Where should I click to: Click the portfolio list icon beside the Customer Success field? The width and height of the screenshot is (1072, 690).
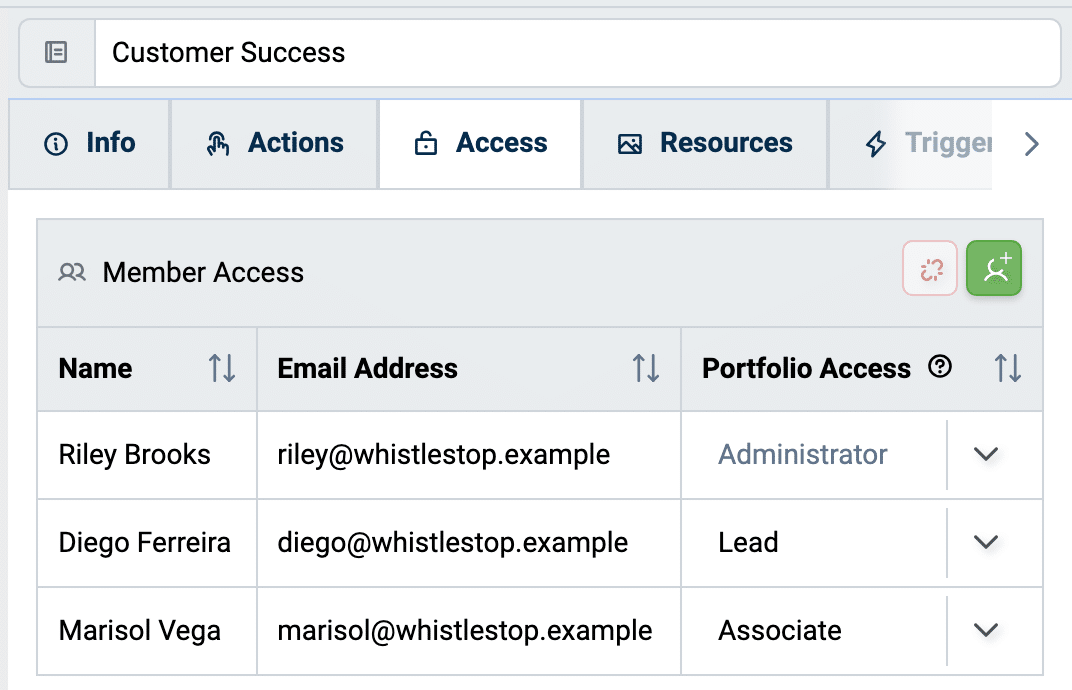(56, 52)
